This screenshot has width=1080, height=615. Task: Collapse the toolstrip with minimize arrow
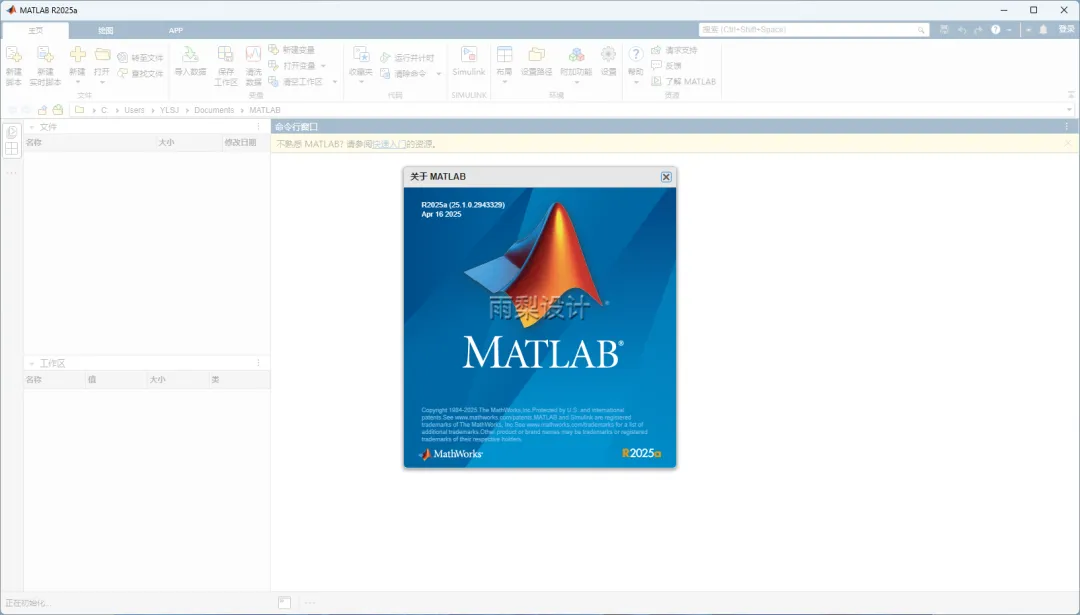1071,95
